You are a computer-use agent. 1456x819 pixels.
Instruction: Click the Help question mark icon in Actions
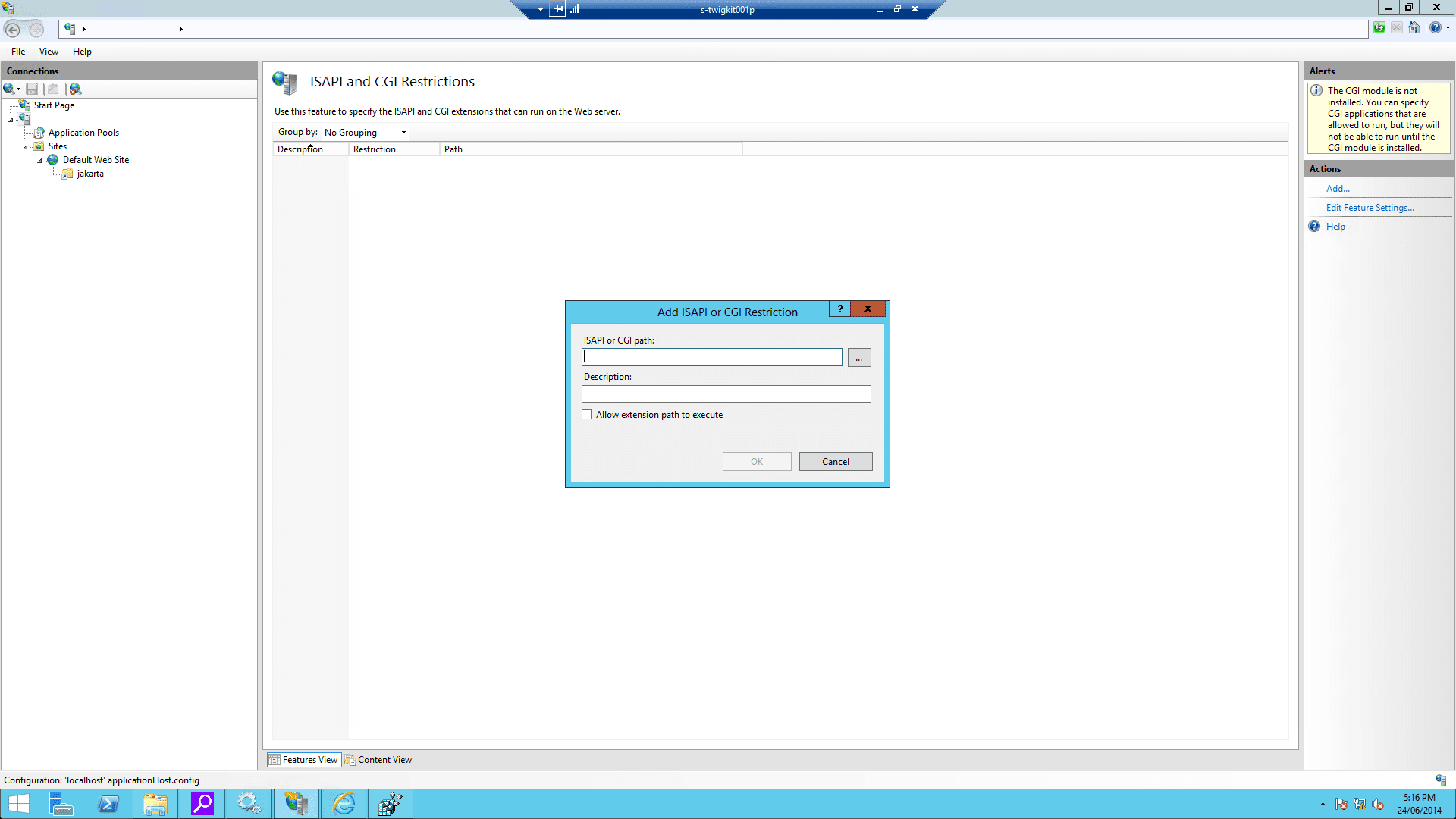(x=1314, y=227)
